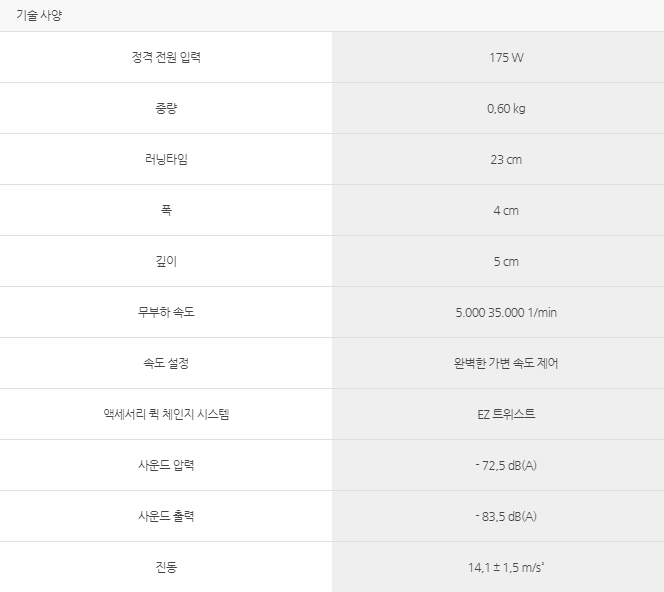664x592 pixels.
Task: Click the EZ 트위스트 value
Action: click(506, 414)
